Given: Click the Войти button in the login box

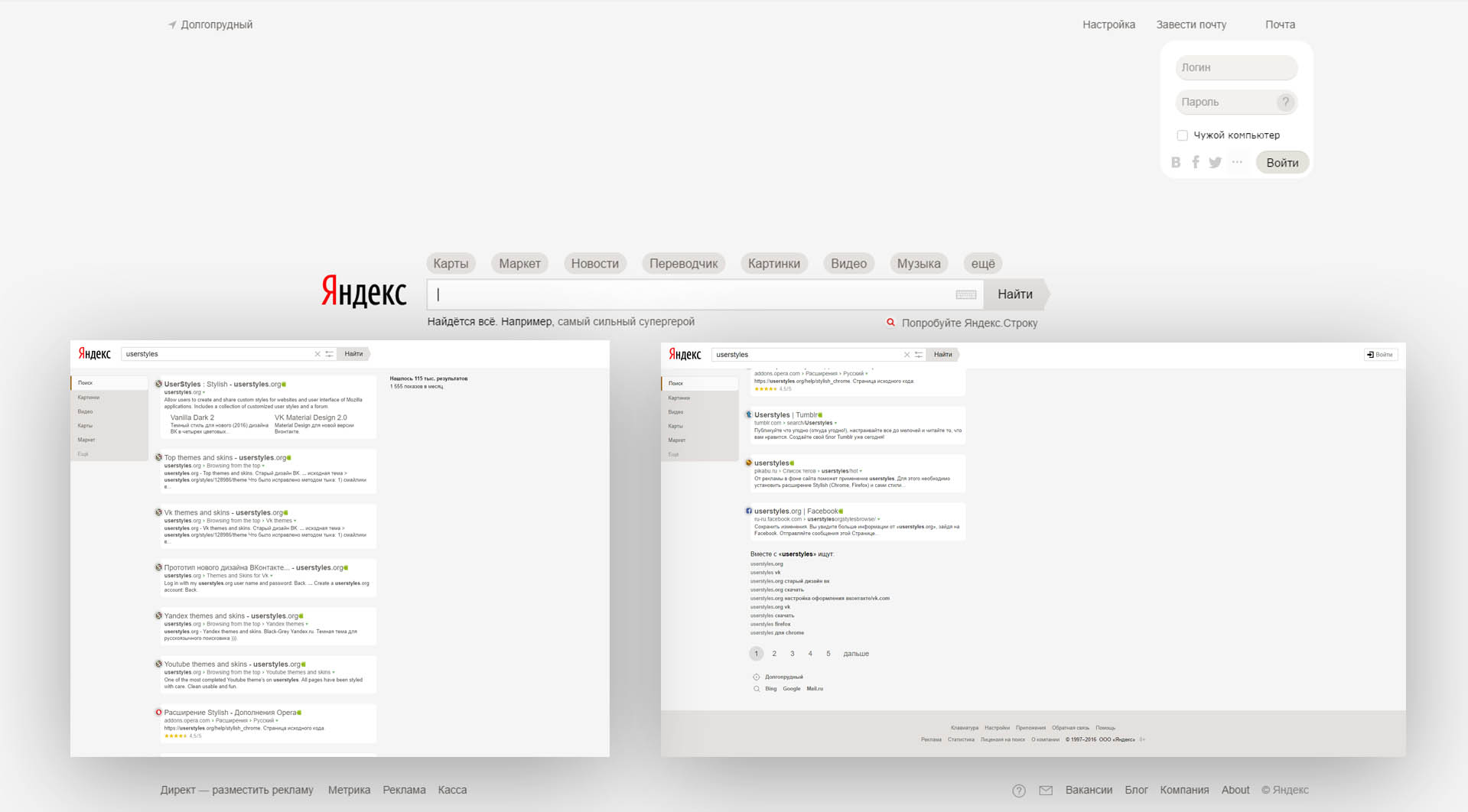Looking at the screenshot, I should click(x=1282, y=162).
